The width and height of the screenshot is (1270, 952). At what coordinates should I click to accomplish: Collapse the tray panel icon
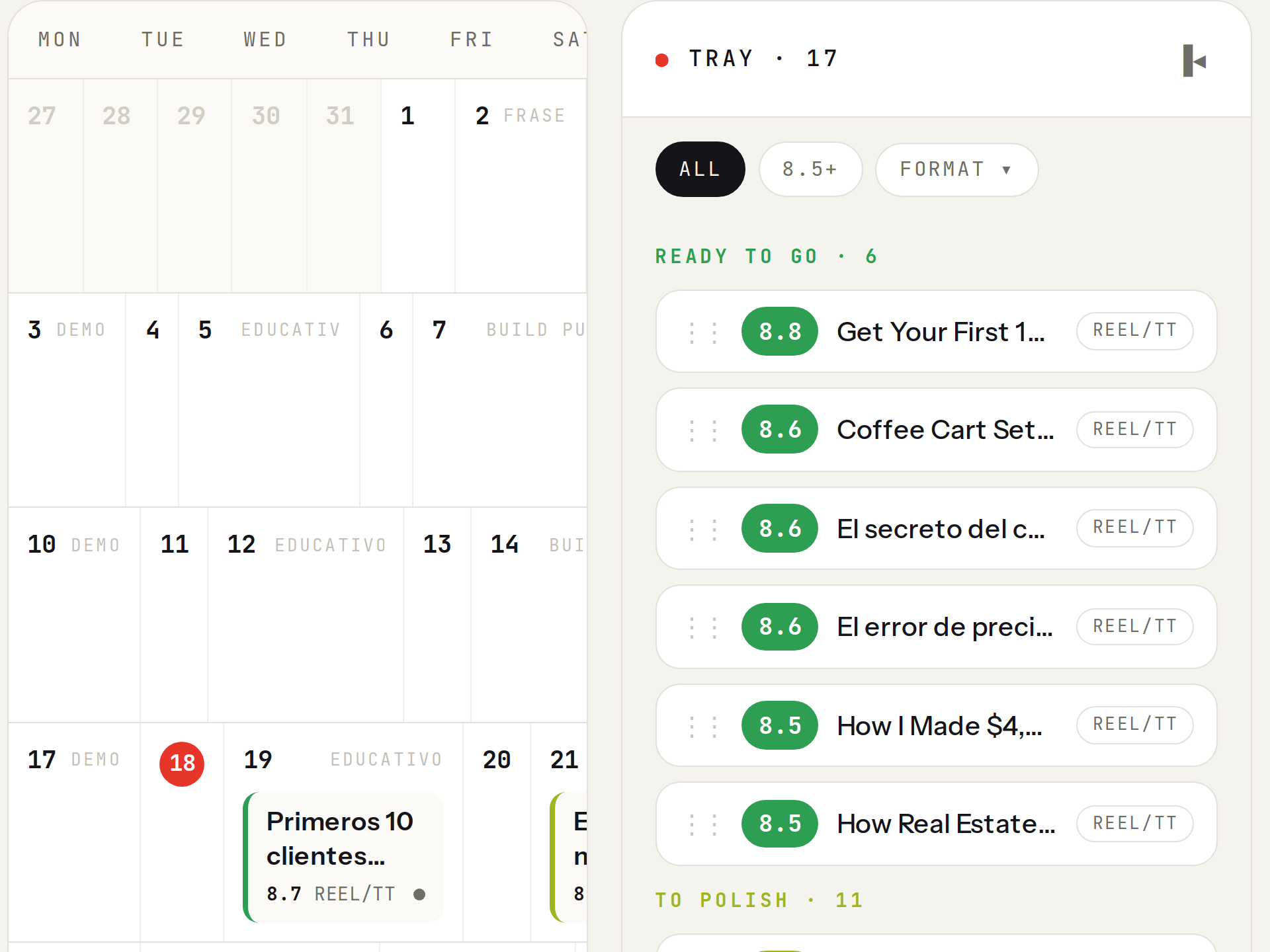(1195, 61)
